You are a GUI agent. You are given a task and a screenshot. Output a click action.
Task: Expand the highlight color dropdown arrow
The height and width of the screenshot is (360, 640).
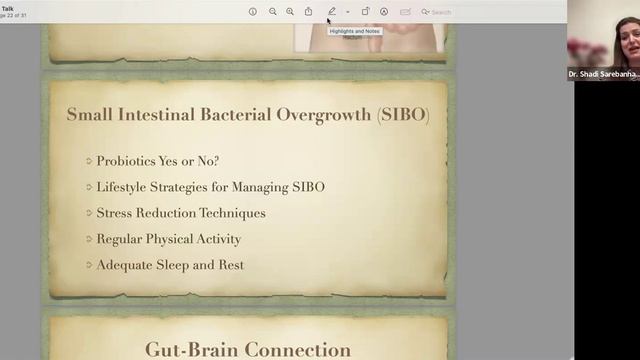click(348, 12)
